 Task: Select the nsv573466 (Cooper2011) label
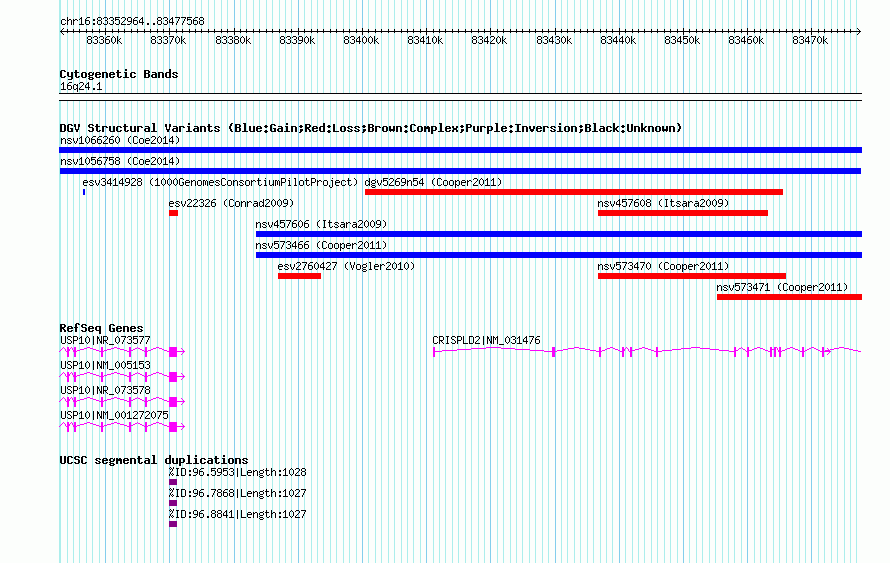coord(321,245)
